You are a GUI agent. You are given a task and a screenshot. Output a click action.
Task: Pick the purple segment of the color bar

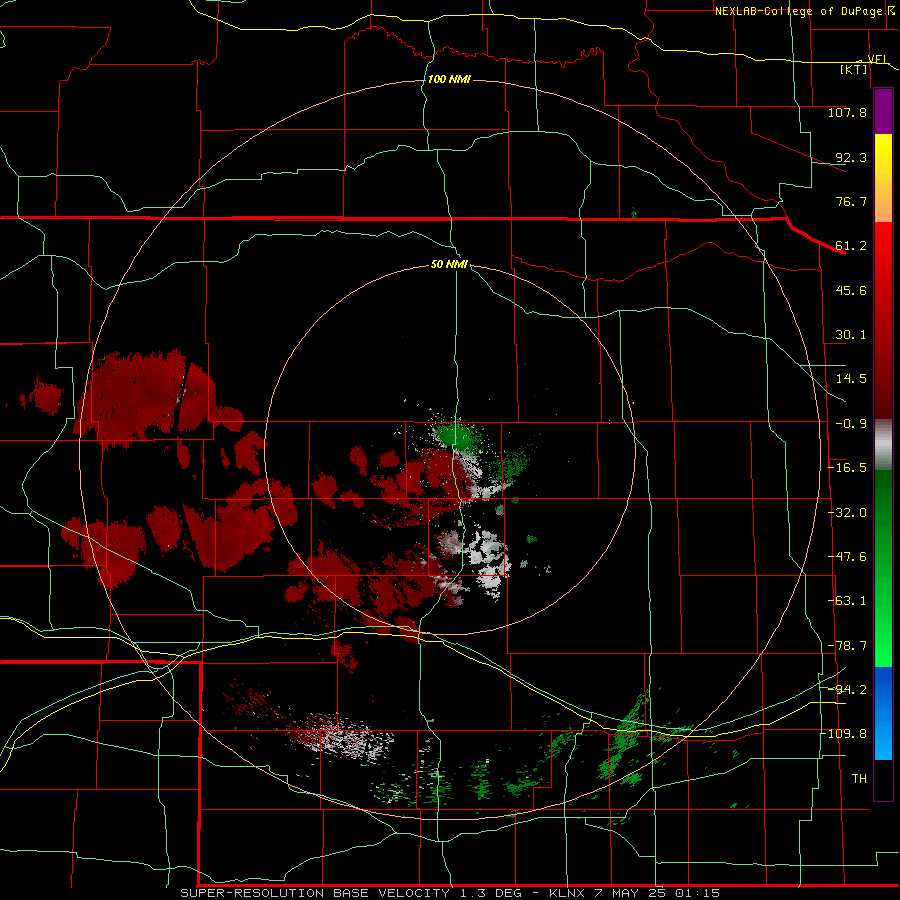[x=883, y=112]
